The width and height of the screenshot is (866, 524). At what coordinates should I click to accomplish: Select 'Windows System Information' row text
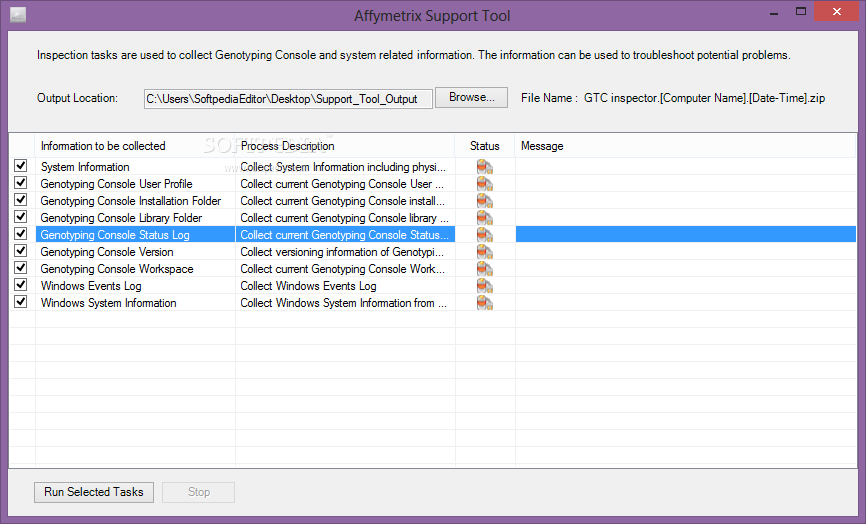point(109,303)
